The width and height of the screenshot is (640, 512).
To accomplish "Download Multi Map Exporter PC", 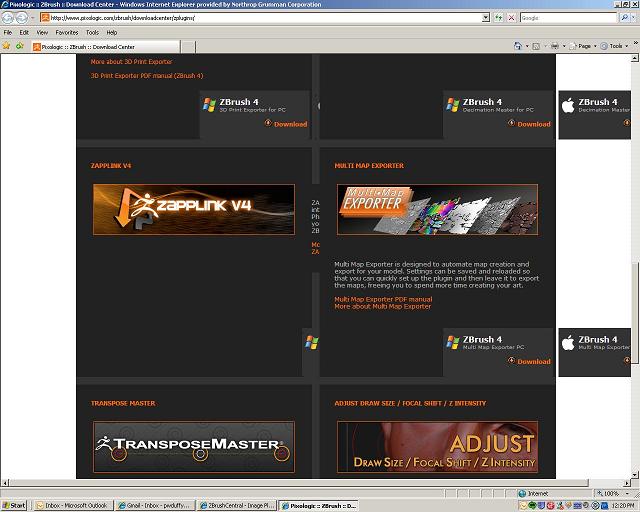I will pyautogui.click(x=529, y=361).
